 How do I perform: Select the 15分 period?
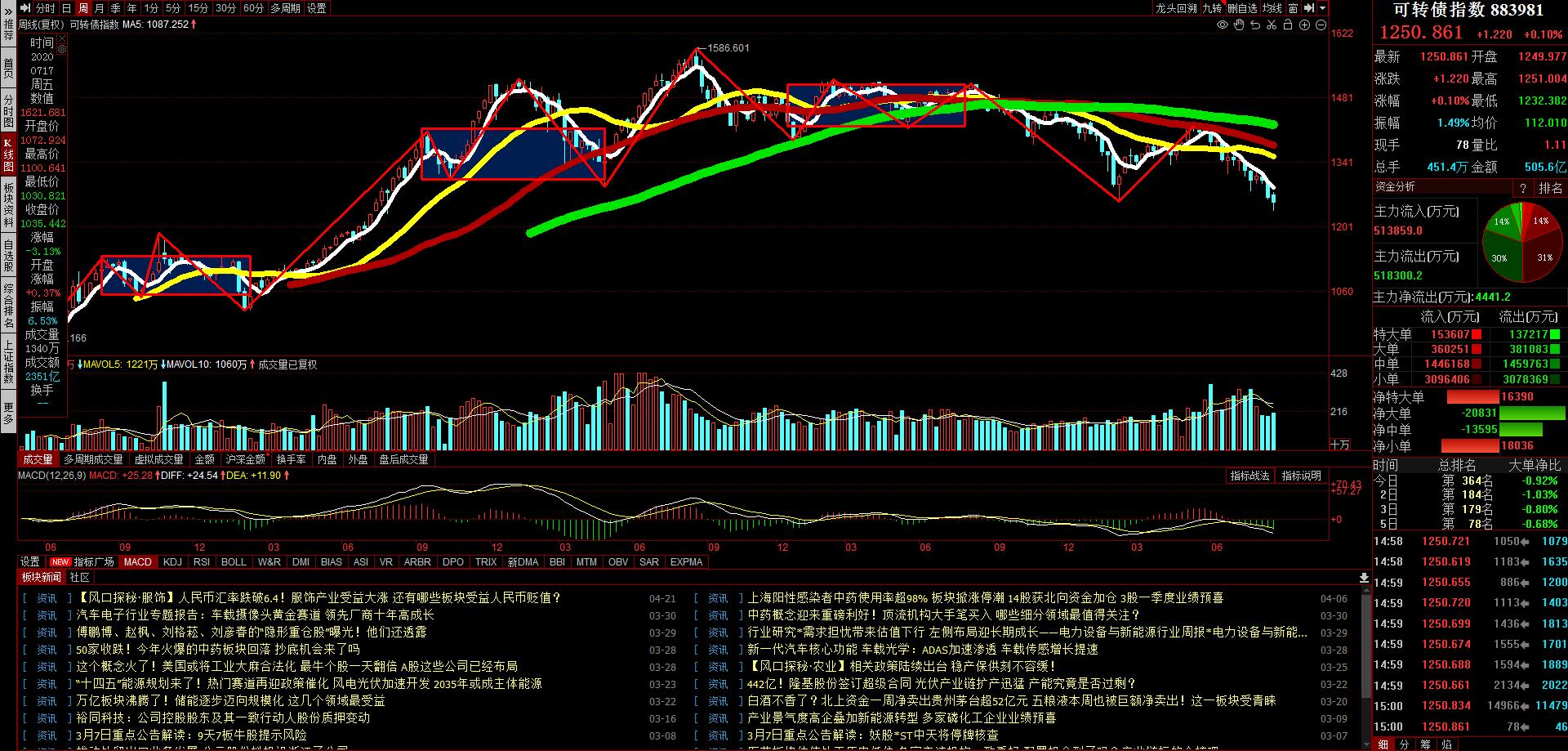pos(198,8)
